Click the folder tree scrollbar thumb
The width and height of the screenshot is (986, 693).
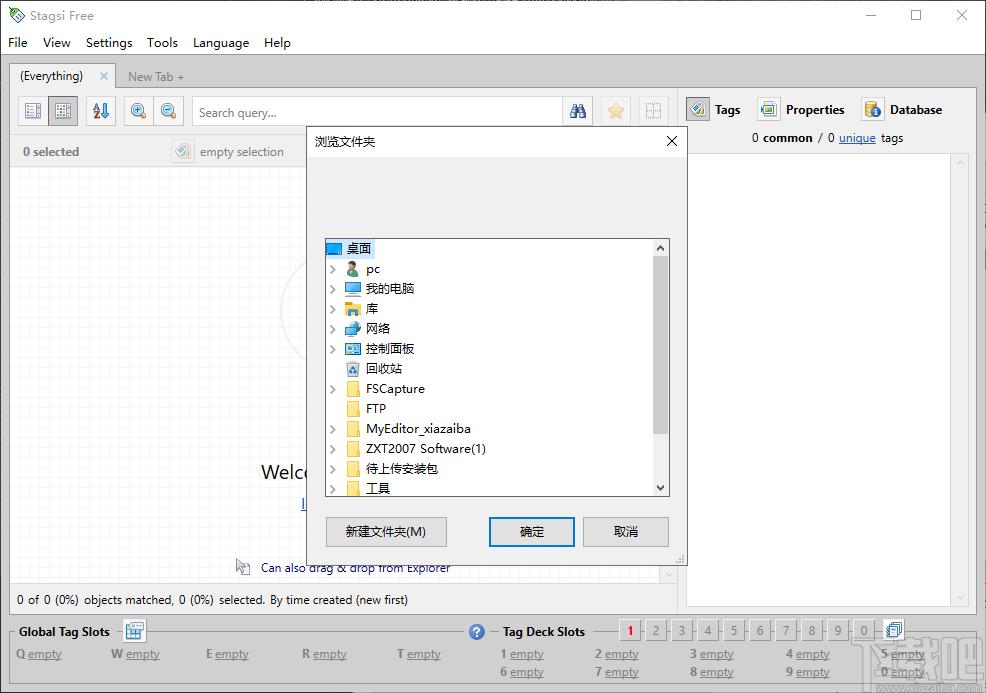click(660, 345)
